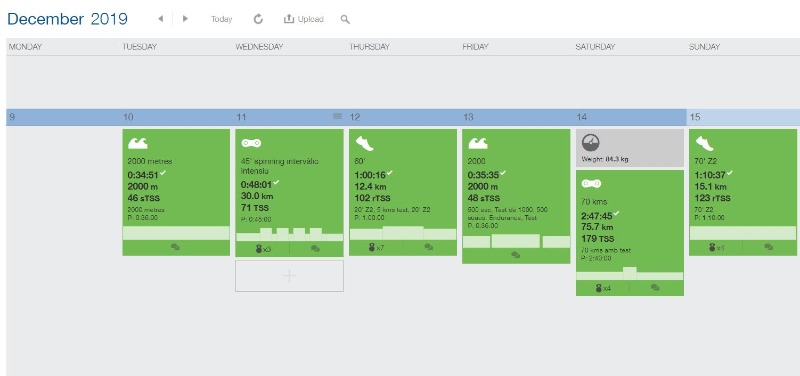Click the Upload button
The width and height of the screenshot is (800, 376).
click(x=304, y=19)
